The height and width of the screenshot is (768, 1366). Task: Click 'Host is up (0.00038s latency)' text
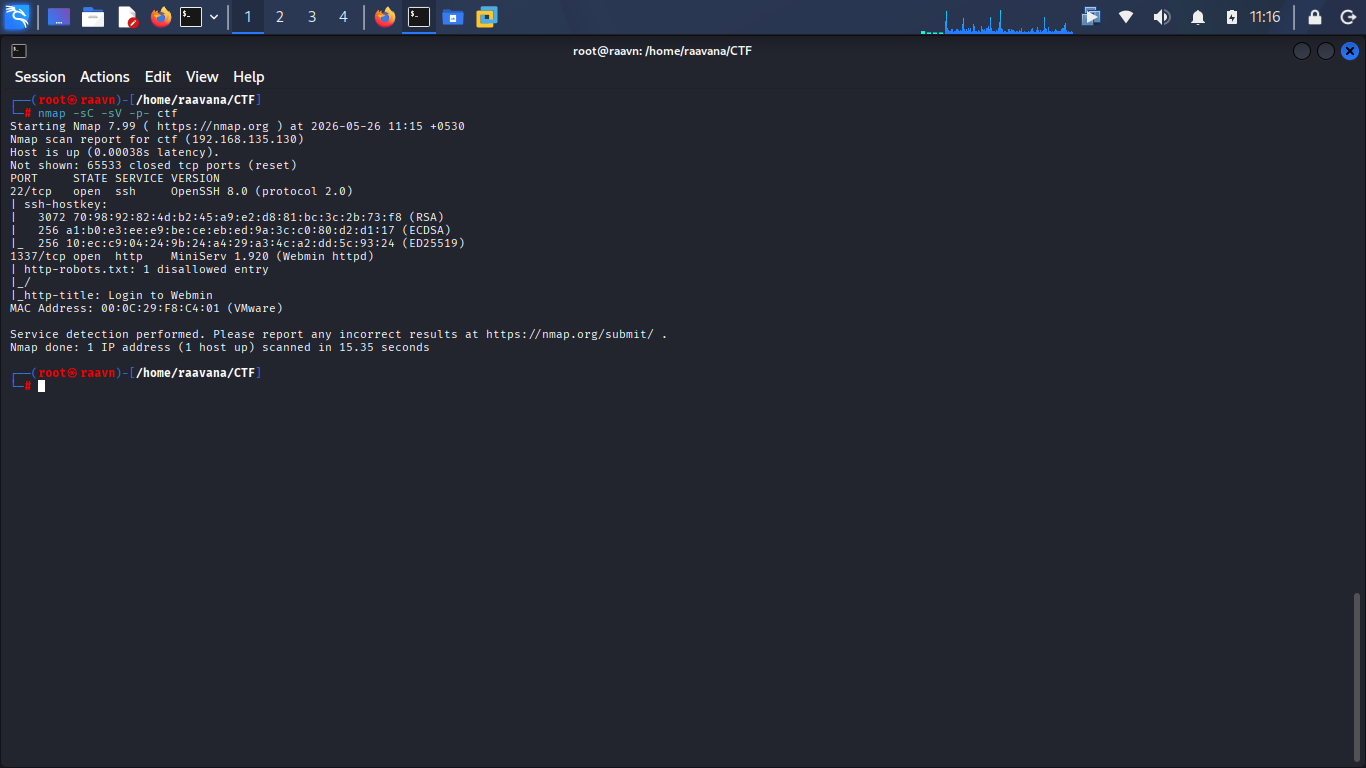(x=115, y=152)
